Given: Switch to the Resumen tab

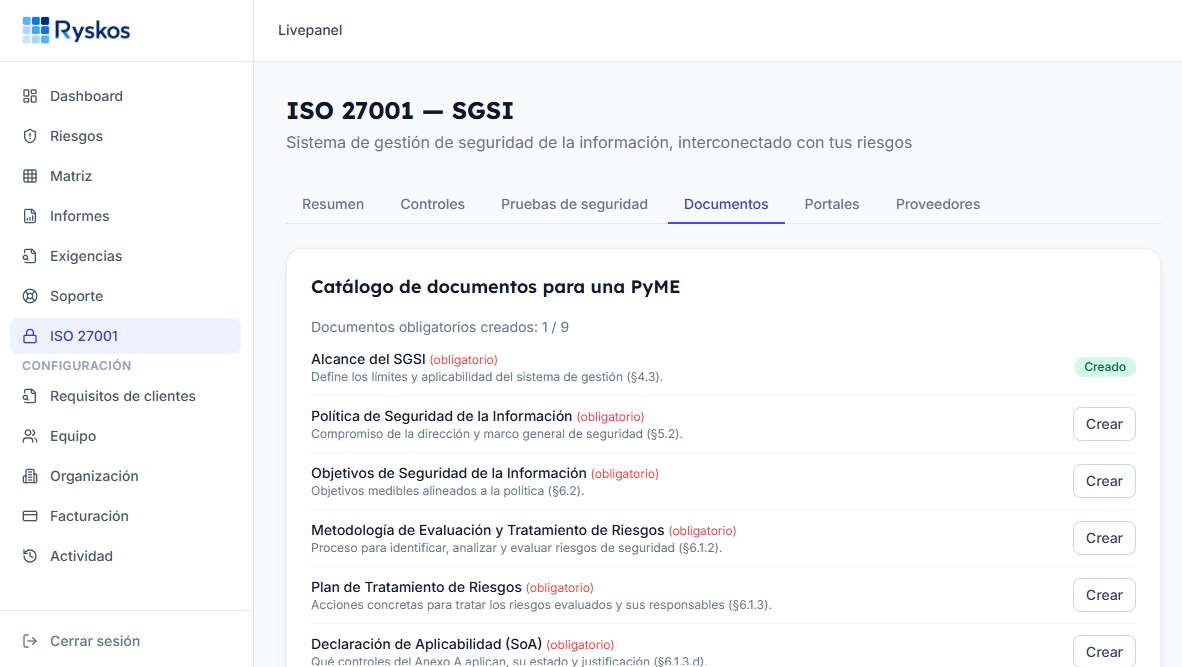Looking at the screenshot, I should click(x=332, y=204).
